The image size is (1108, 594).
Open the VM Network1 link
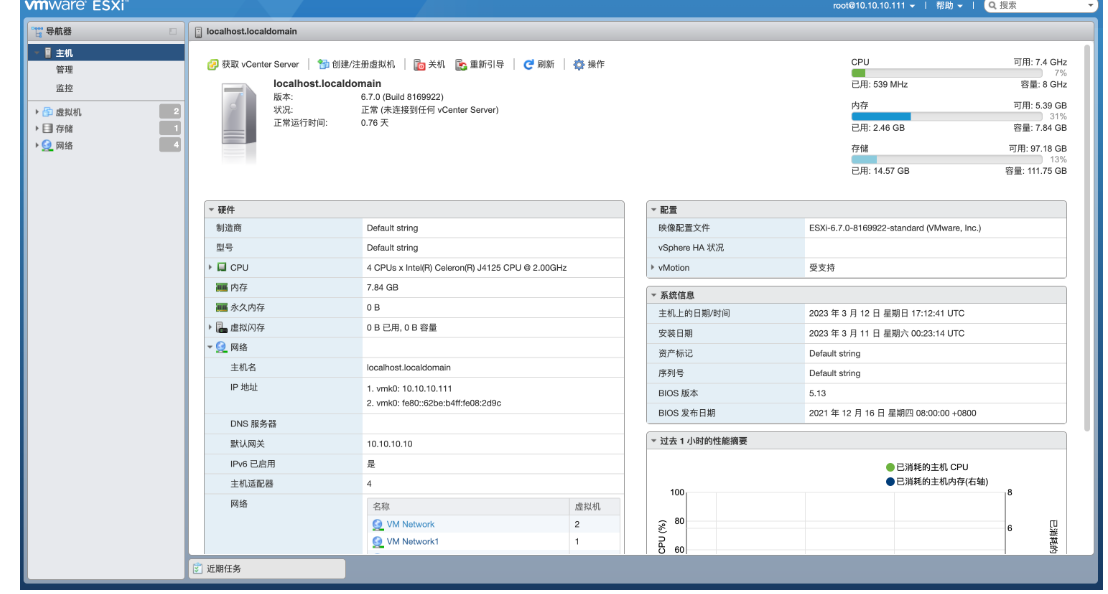pos(413,542)
